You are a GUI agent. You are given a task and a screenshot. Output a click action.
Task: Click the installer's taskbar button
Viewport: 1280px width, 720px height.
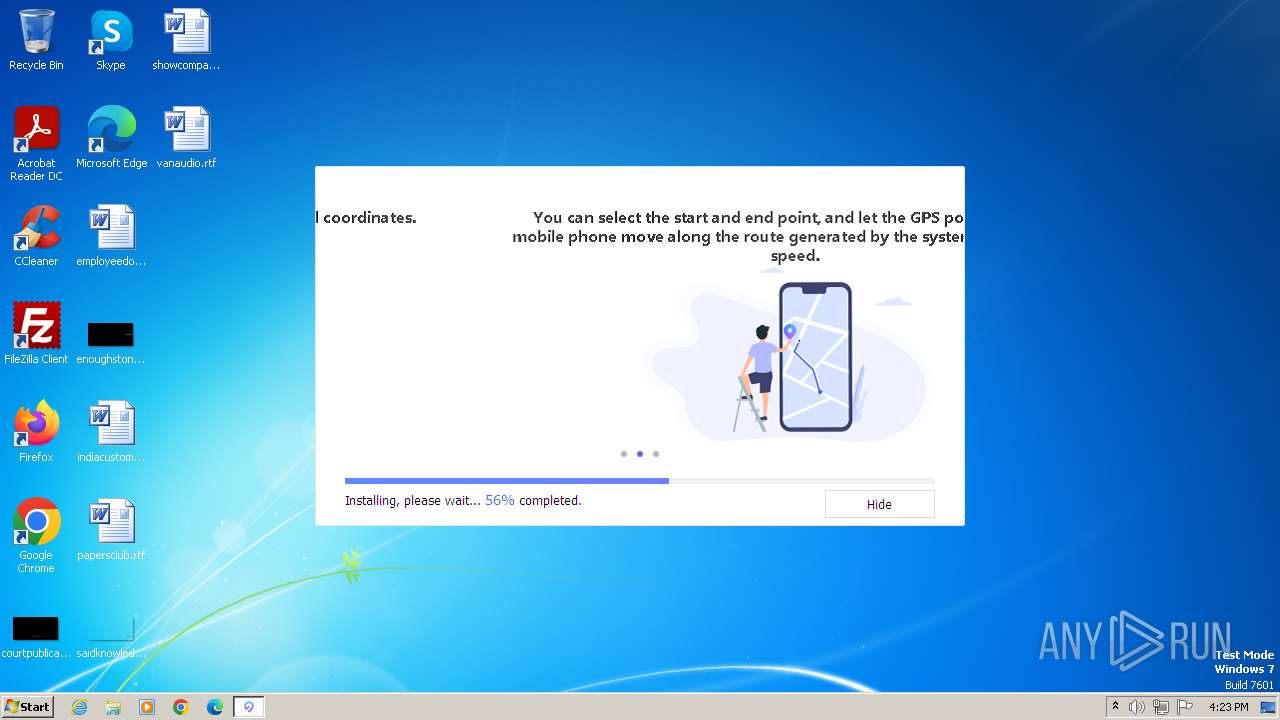249,707
